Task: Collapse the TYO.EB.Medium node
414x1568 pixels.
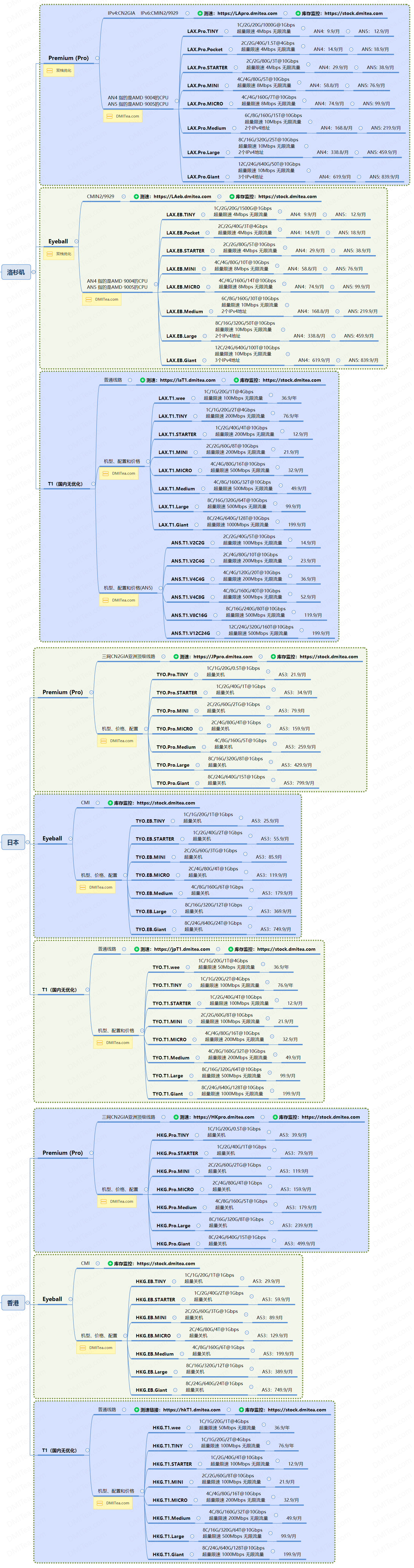Action: pyautogui.click(x=181, y=894)
